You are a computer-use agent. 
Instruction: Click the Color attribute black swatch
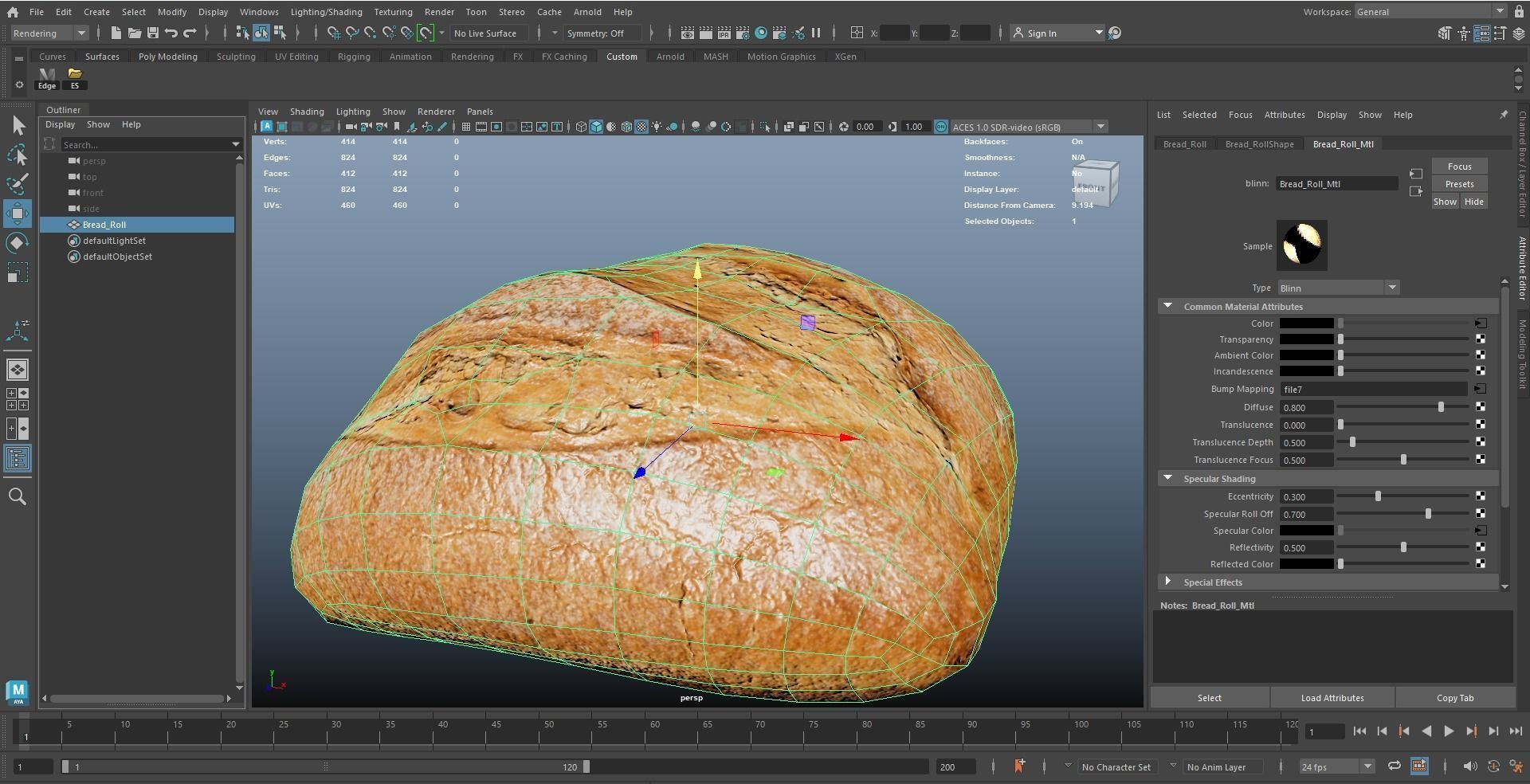click(x=1306, y=323)
